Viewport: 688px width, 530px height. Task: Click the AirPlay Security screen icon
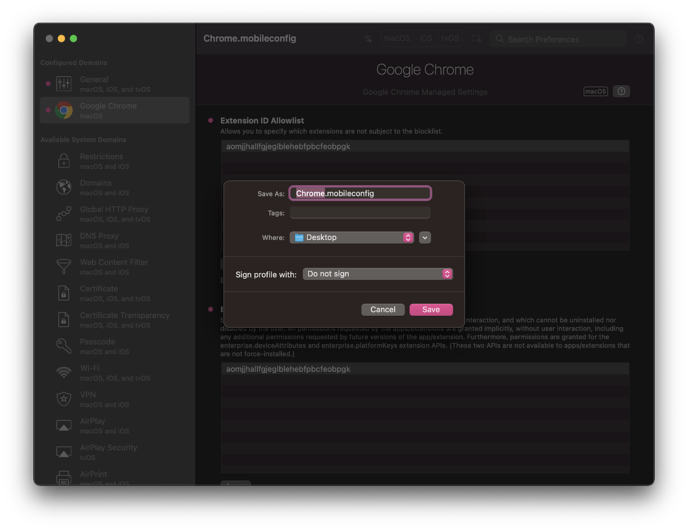pyautogui.click(x=64, y=452)
